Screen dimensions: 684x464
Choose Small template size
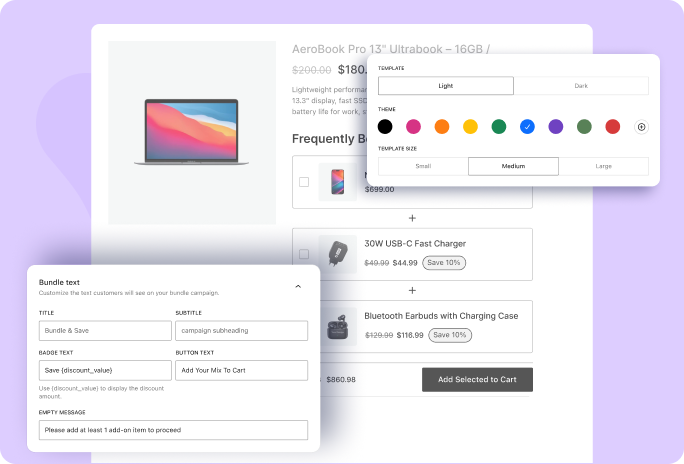(423, 166)
